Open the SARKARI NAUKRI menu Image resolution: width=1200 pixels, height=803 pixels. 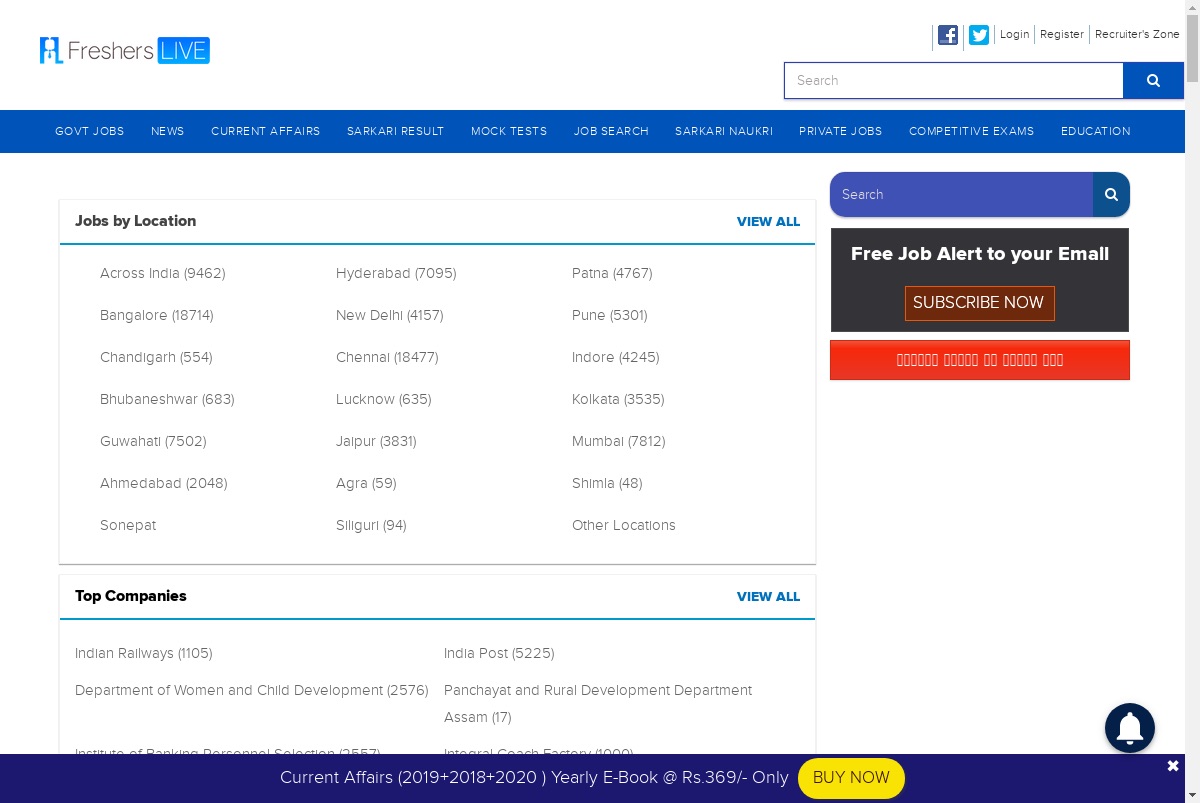click(x=724, y=131)
